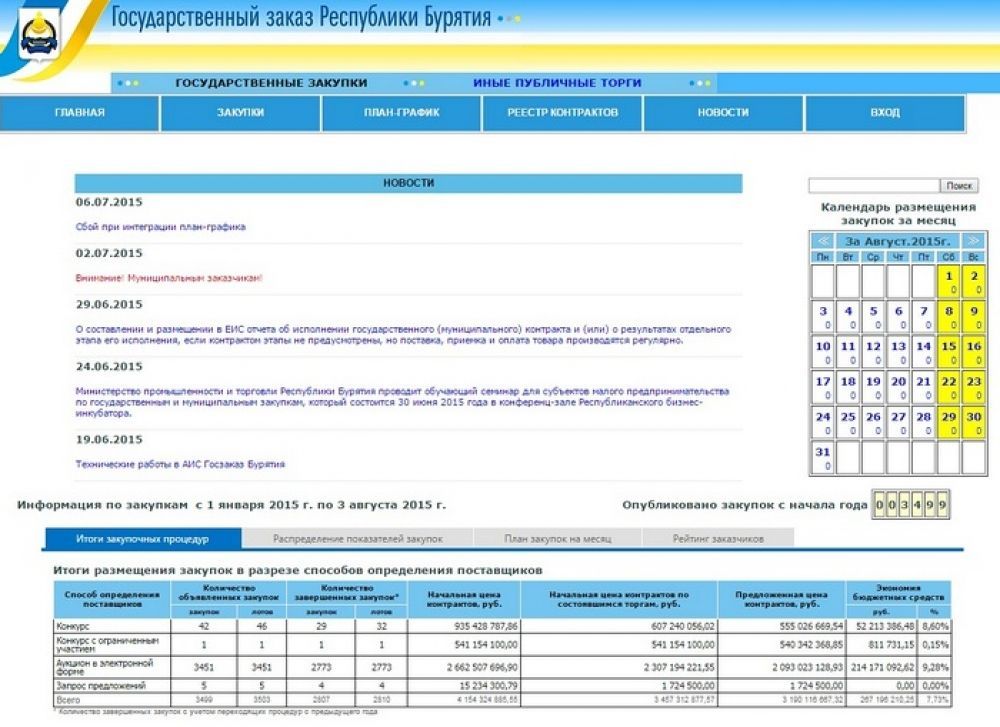1000x727 pixels.
Task: Open news link Сбой при интеграции план-графика
Action: point(161,227)
